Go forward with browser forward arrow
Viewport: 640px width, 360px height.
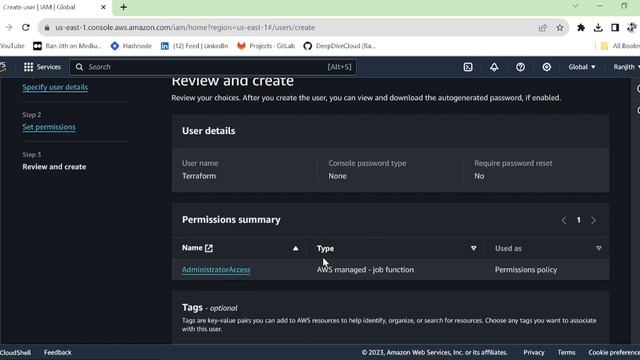click(8, 27)
